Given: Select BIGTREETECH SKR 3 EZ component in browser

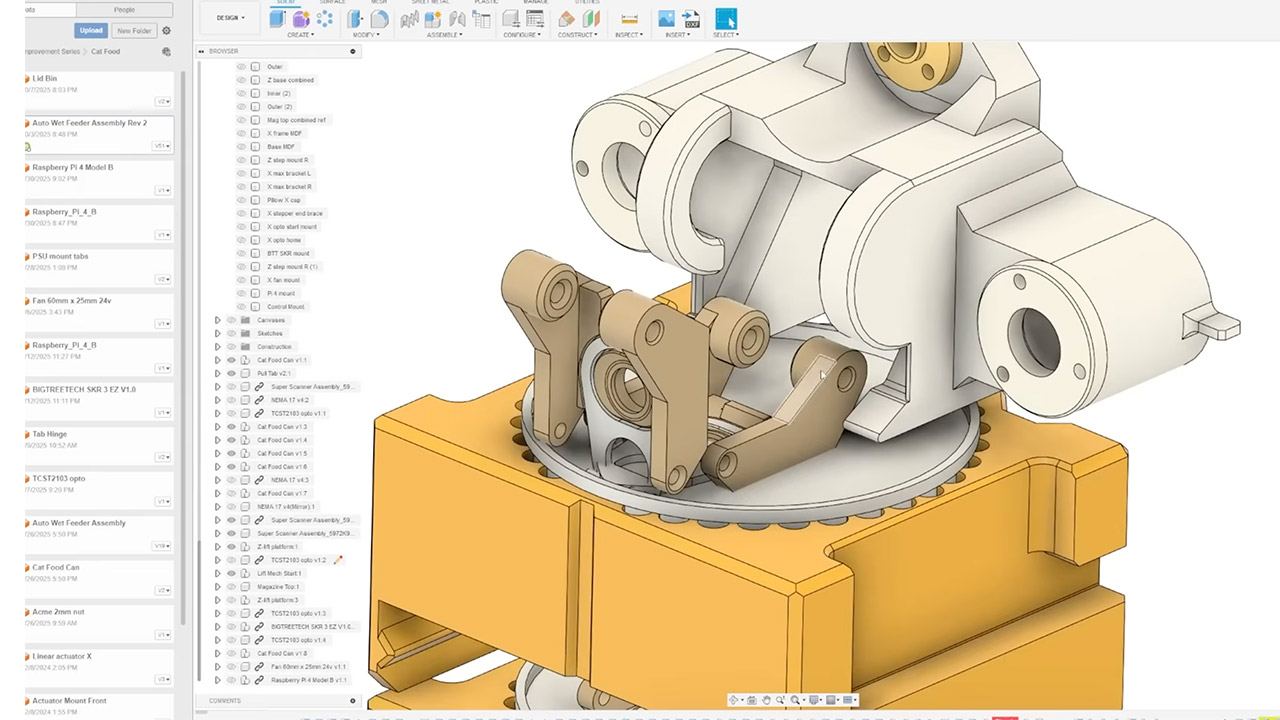Looking at the screenshot, I should [x=312, y=627].
